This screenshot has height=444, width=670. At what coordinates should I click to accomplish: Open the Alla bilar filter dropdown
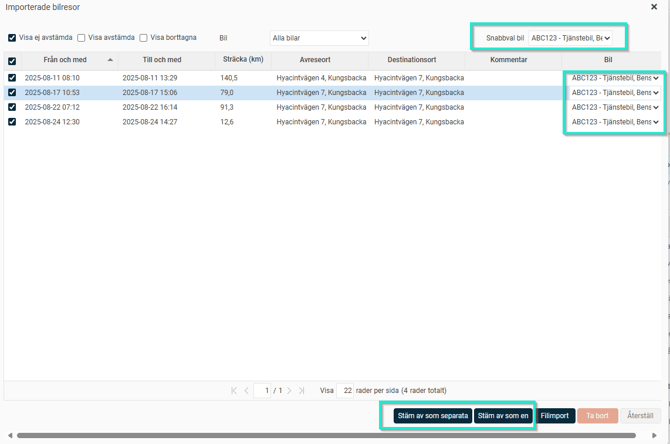click(319, 38)
